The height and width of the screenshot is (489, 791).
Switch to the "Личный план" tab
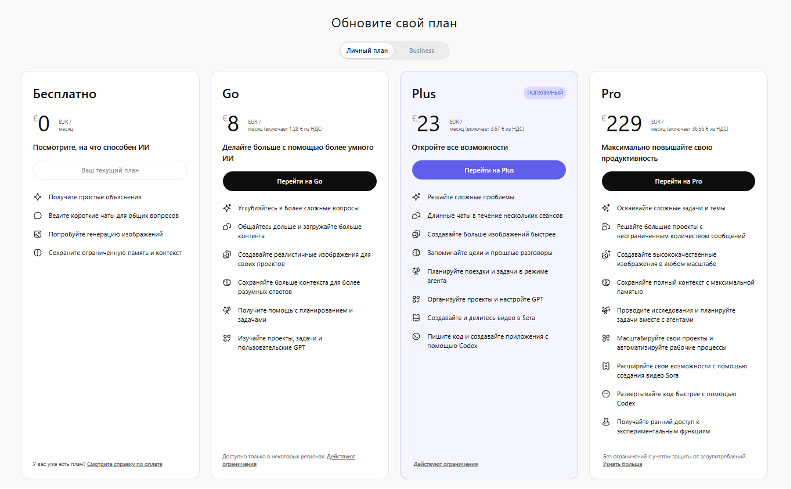point(366,50)
